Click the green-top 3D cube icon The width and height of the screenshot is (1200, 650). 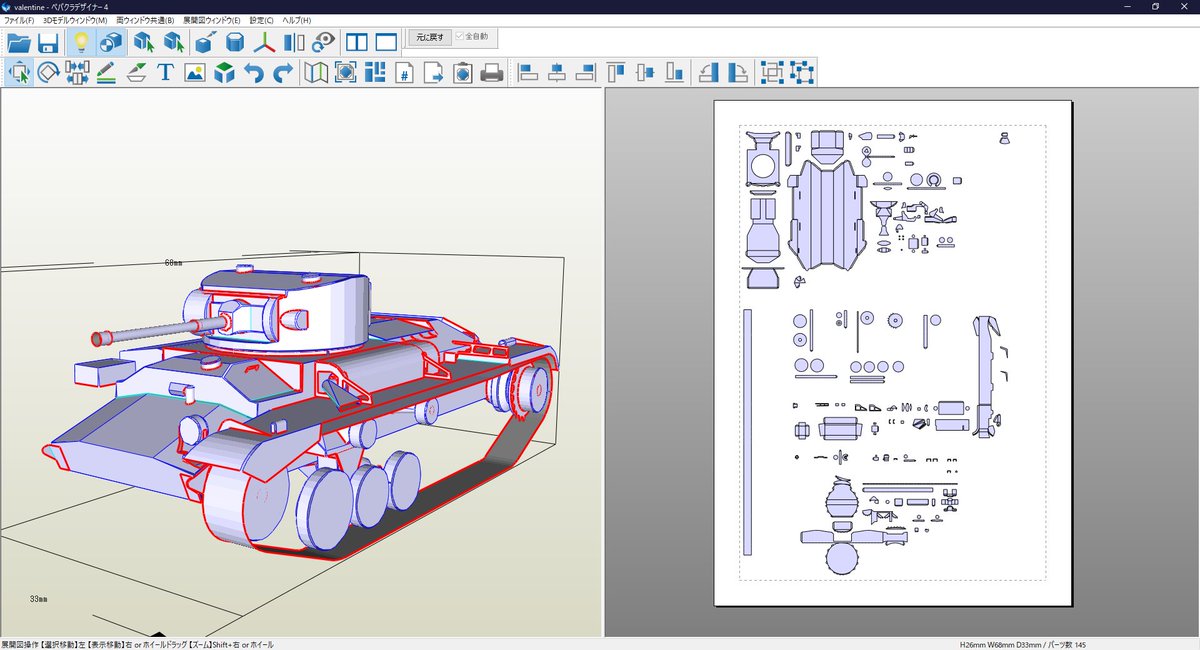(x=224, y=73)
